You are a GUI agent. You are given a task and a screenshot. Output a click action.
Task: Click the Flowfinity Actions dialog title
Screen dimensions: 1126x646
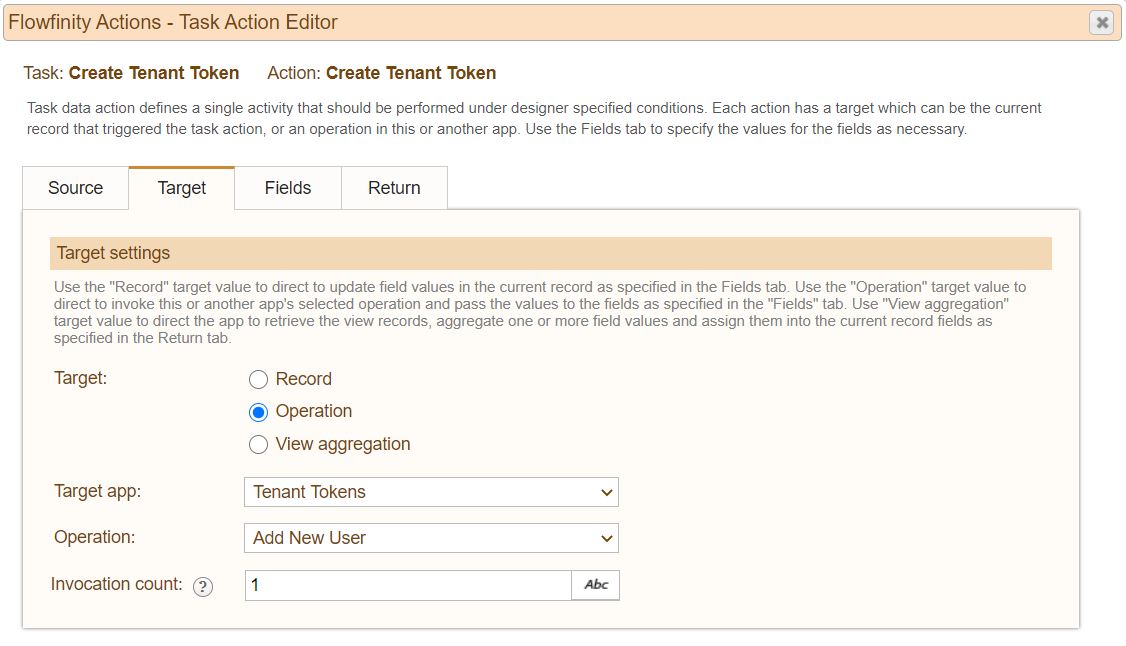(173, 22)
